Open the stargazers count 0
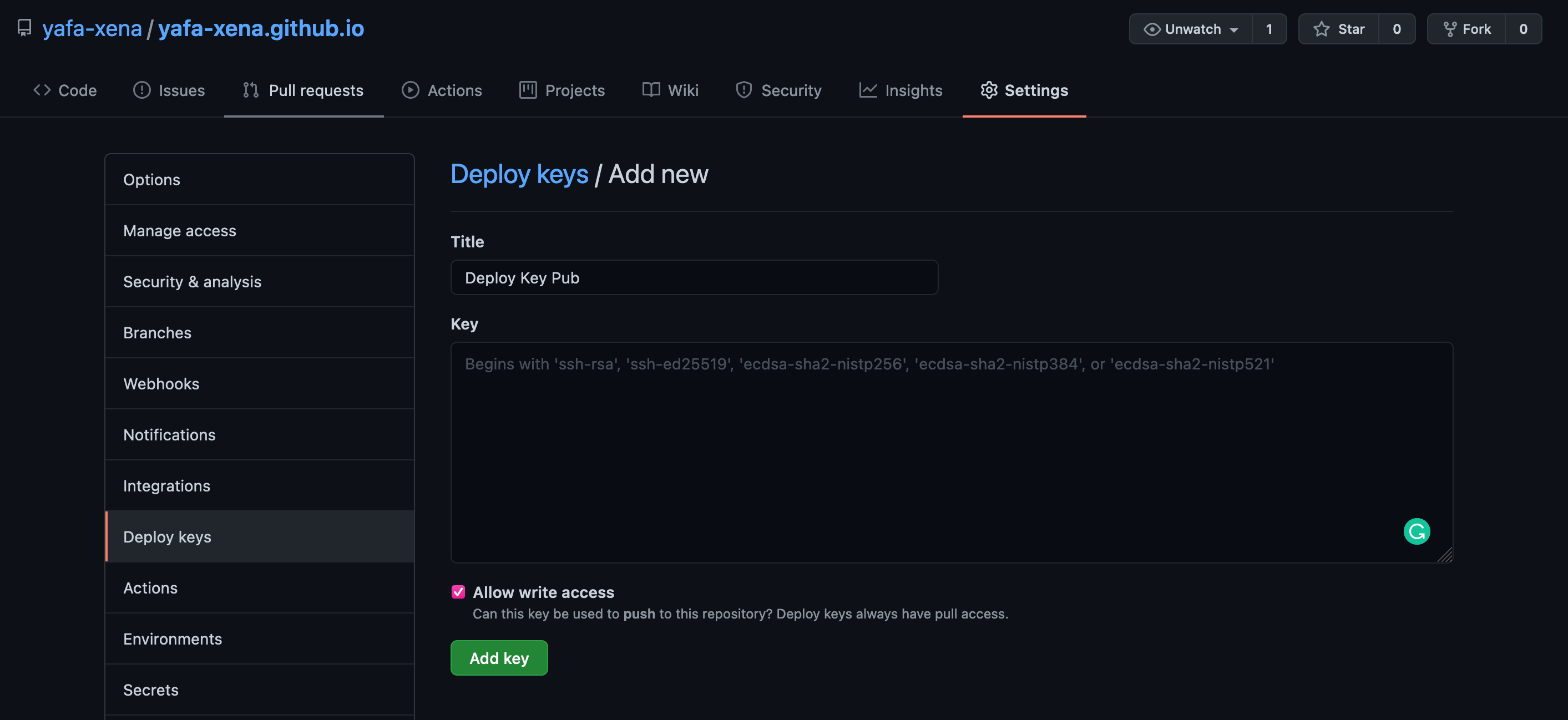Screen dimensions: 1568x720 [x=1397, y=29]
